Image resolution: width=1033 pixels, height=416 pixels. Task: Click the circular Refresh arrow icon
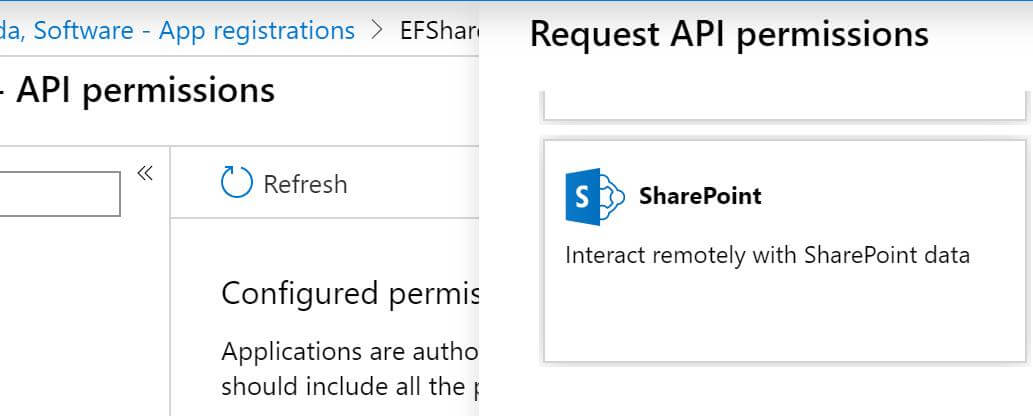click(237, 183)
